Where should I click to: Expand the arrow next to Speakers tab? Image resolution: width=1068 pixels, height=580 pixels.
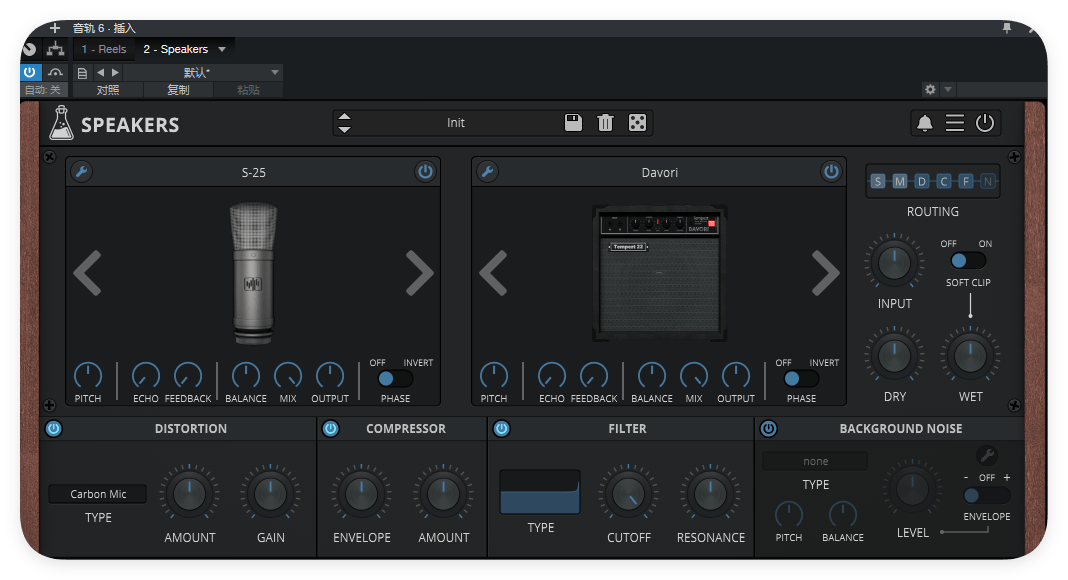click(x=222, y=49)
